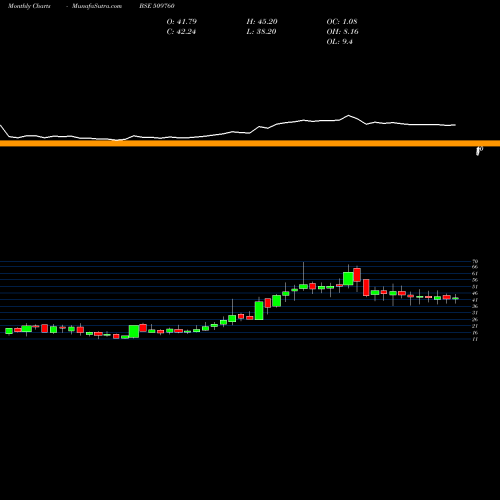This screenshot has height=500, width=500.
Task: Click the 'OL: 9.4' reading
Action: tap(339, 42)
